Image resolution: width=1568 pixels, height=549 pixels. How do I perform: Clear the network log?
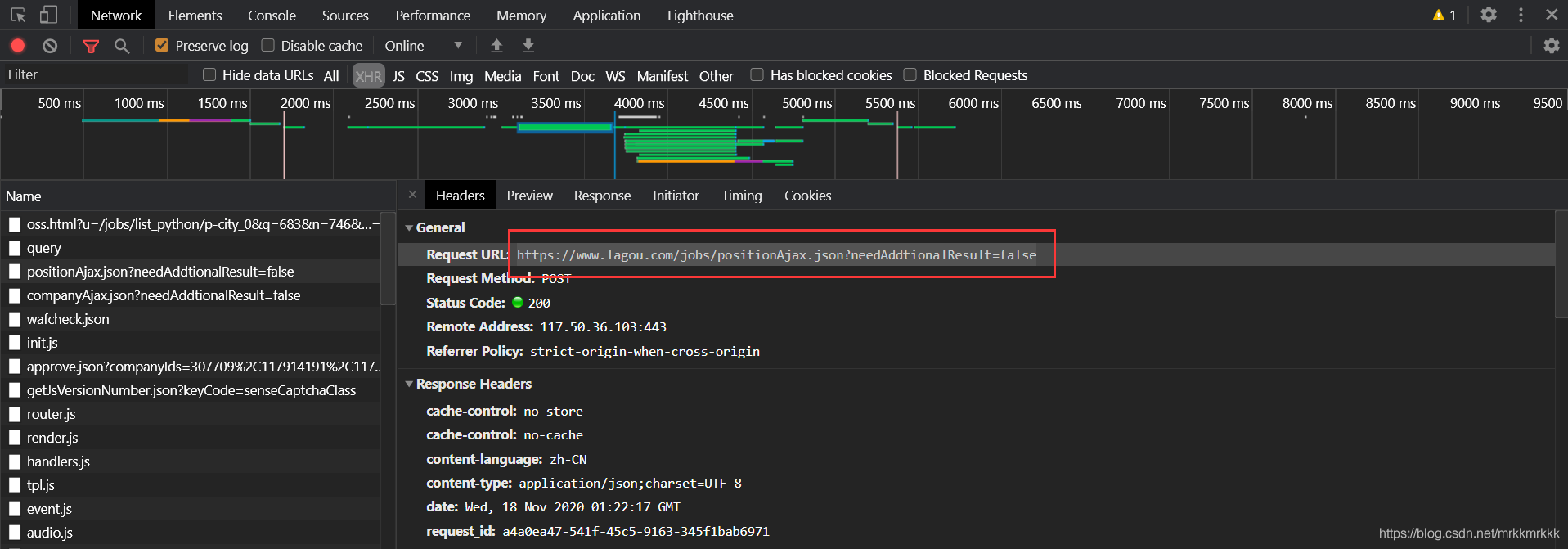tap(50, 46)
